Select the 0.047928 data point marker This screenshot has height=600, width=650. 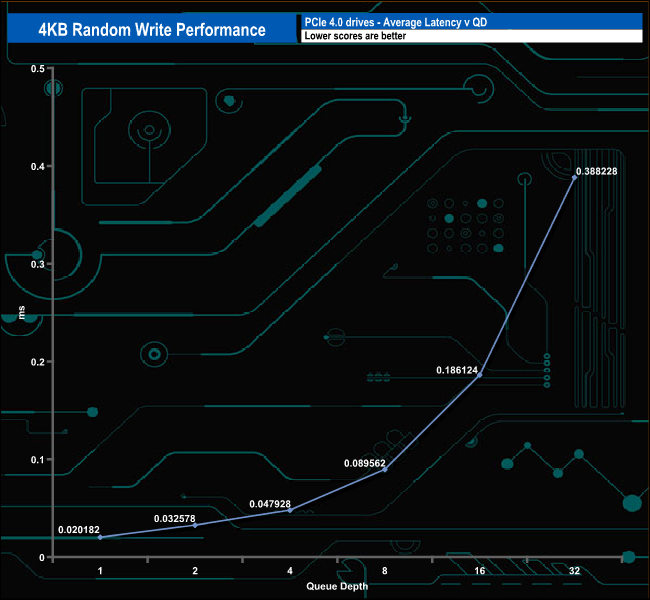[290, 510]
